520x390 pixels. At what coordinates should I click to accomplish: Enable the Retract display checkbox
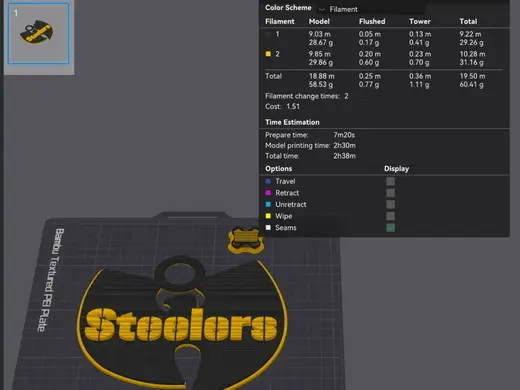pos(390,193)
